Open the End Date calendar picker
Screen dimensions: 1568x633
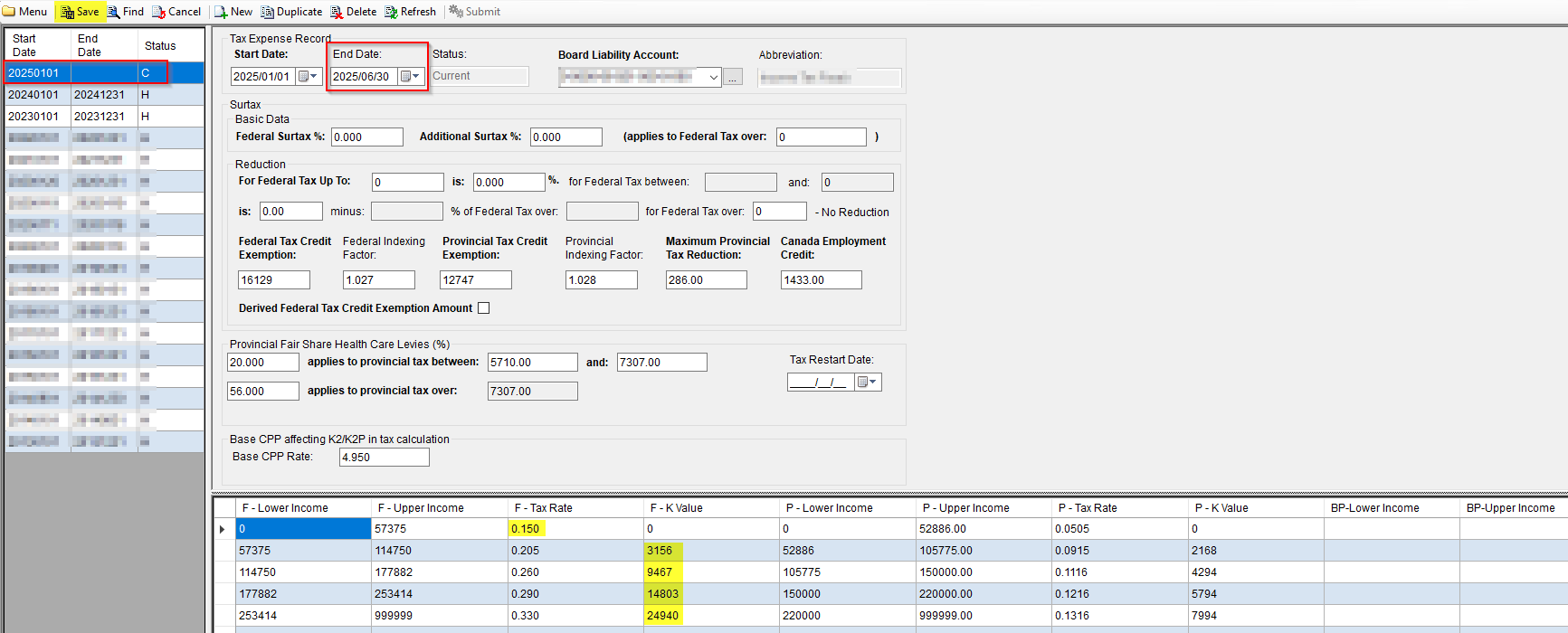[411, 77]
